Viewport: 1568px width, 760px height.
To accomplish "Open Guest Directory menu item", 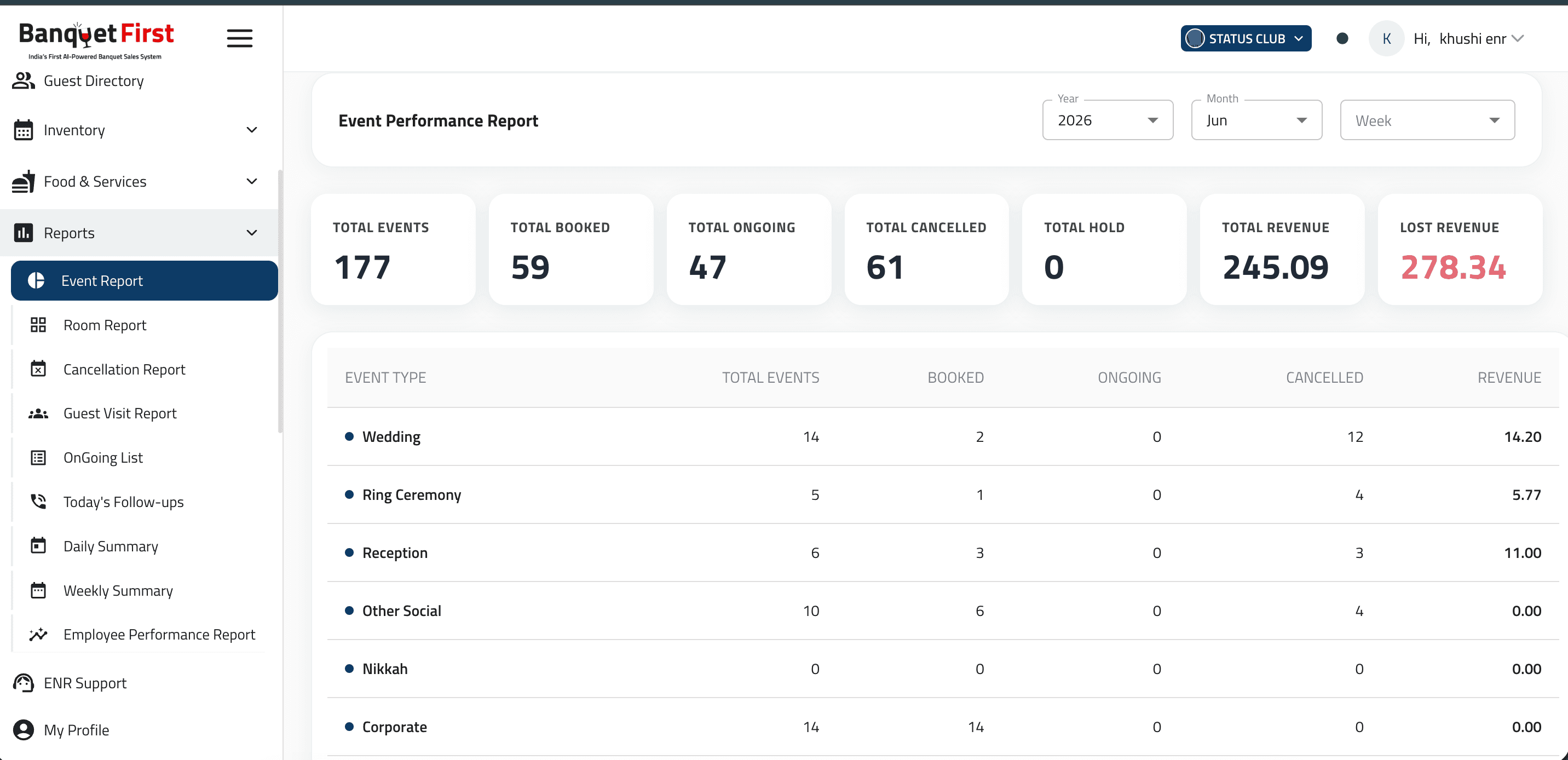I will click(139, 81).
